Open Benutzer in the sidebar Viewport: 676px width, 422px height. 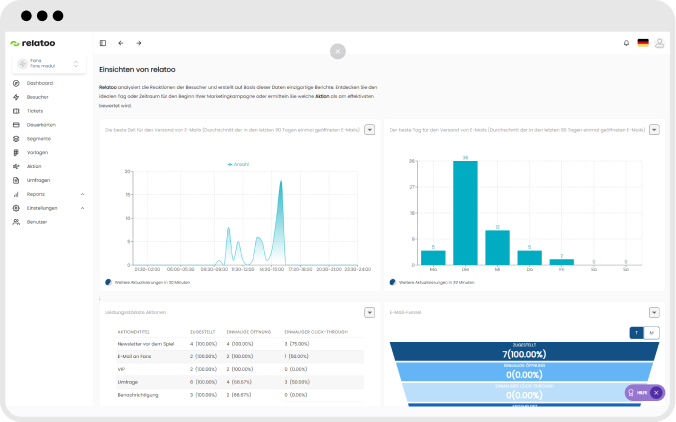(37, 222)
